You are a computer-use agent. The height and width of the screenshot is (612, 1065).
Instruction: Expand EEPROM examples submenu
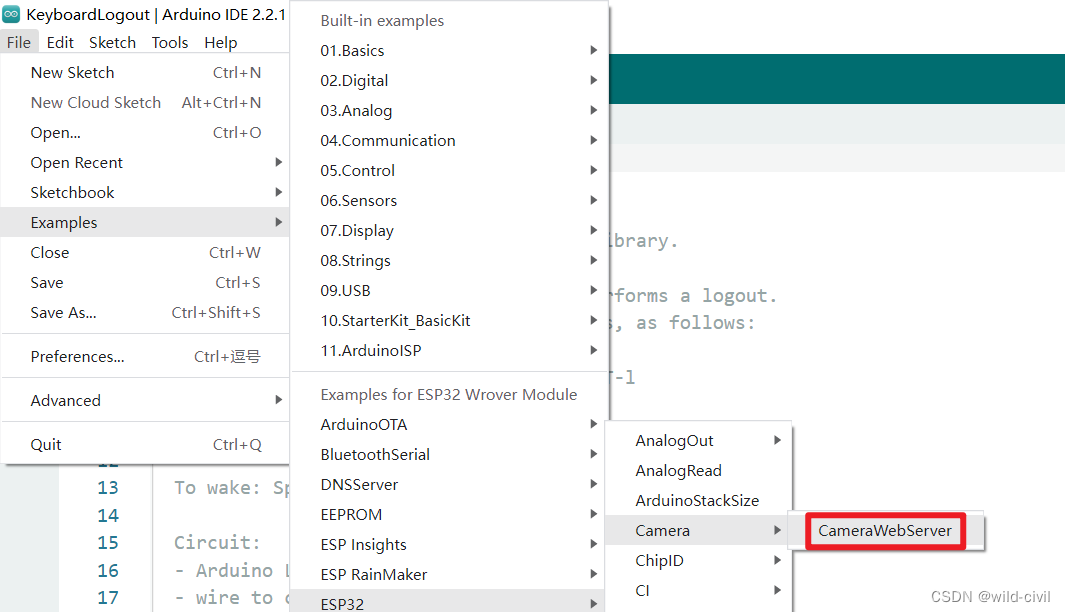pos(449,514)
